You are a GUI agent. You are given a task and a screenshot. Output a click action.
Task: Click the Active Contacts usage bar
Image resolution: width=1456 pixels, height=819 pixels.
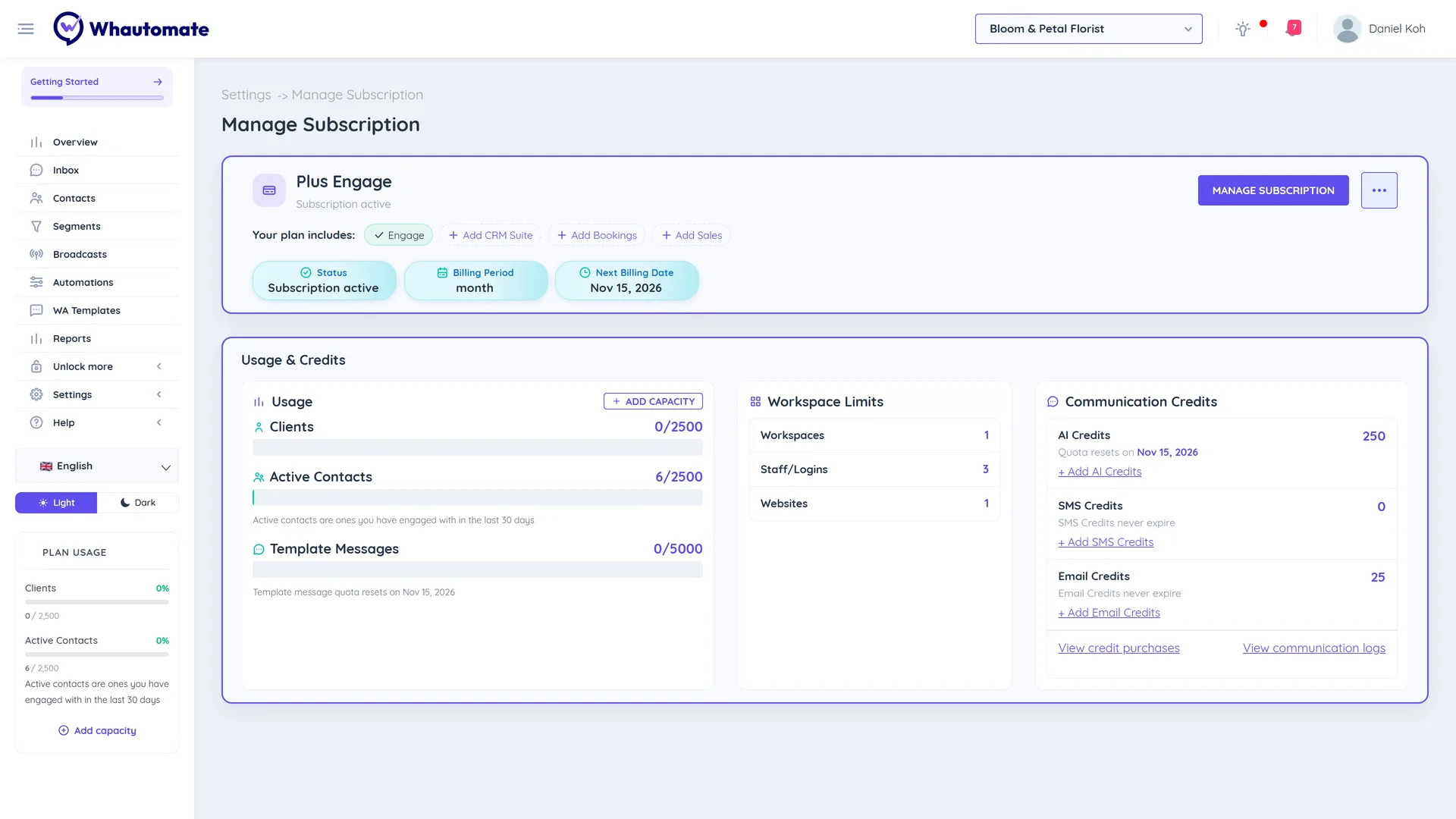pos(478,497)
